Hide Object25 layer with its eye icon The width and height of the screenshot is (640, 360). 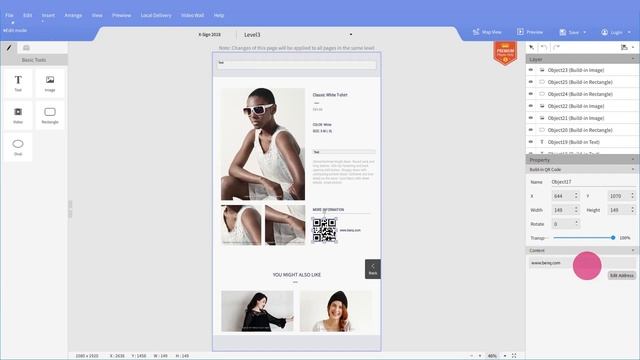click(531, 82)
